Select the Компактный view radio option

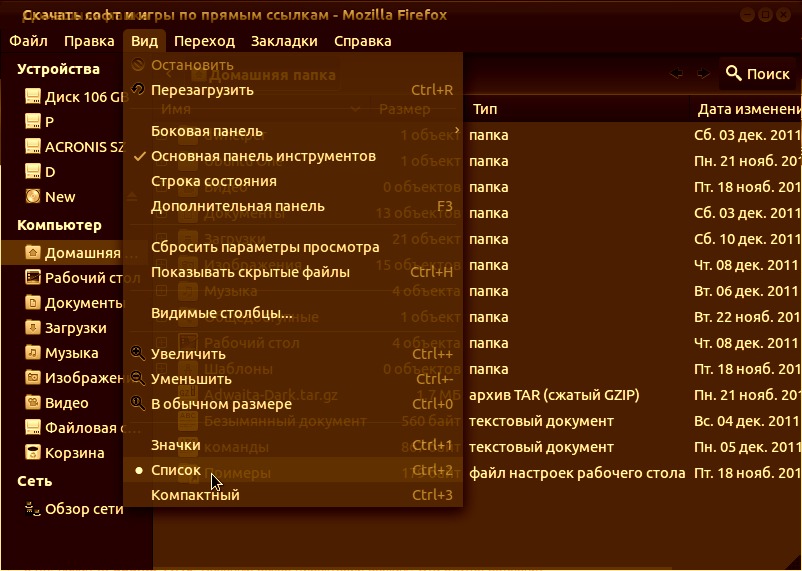point(195,495)
